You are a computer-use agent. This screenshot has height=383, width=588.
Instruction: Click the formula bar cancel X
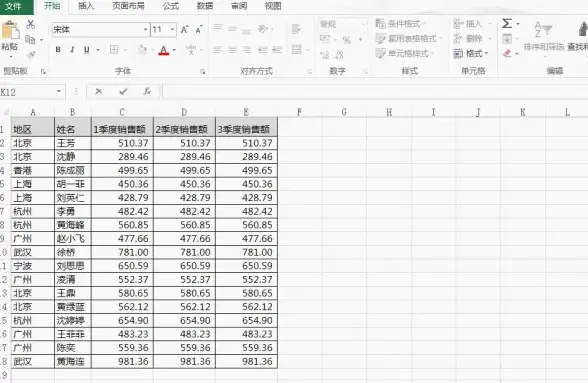pos(99,92)
